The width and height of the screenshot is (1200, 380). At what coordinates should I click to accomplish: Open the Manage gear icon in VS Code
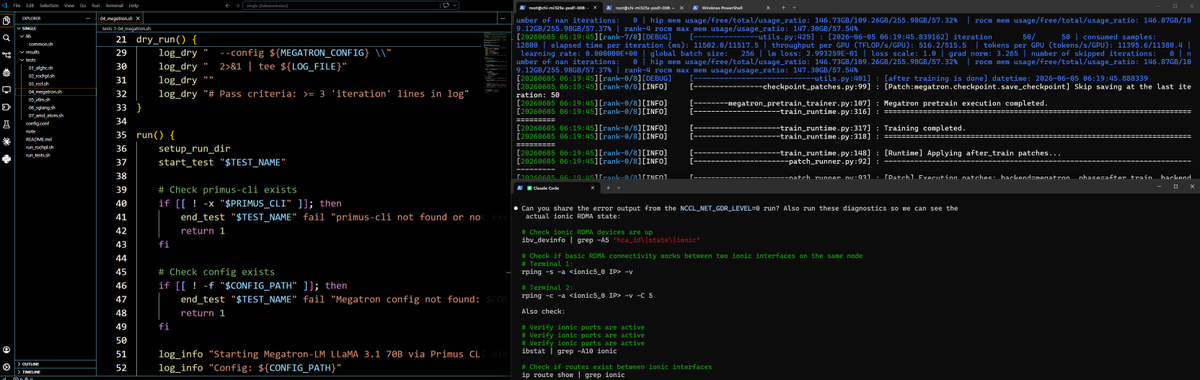point(6,368)
